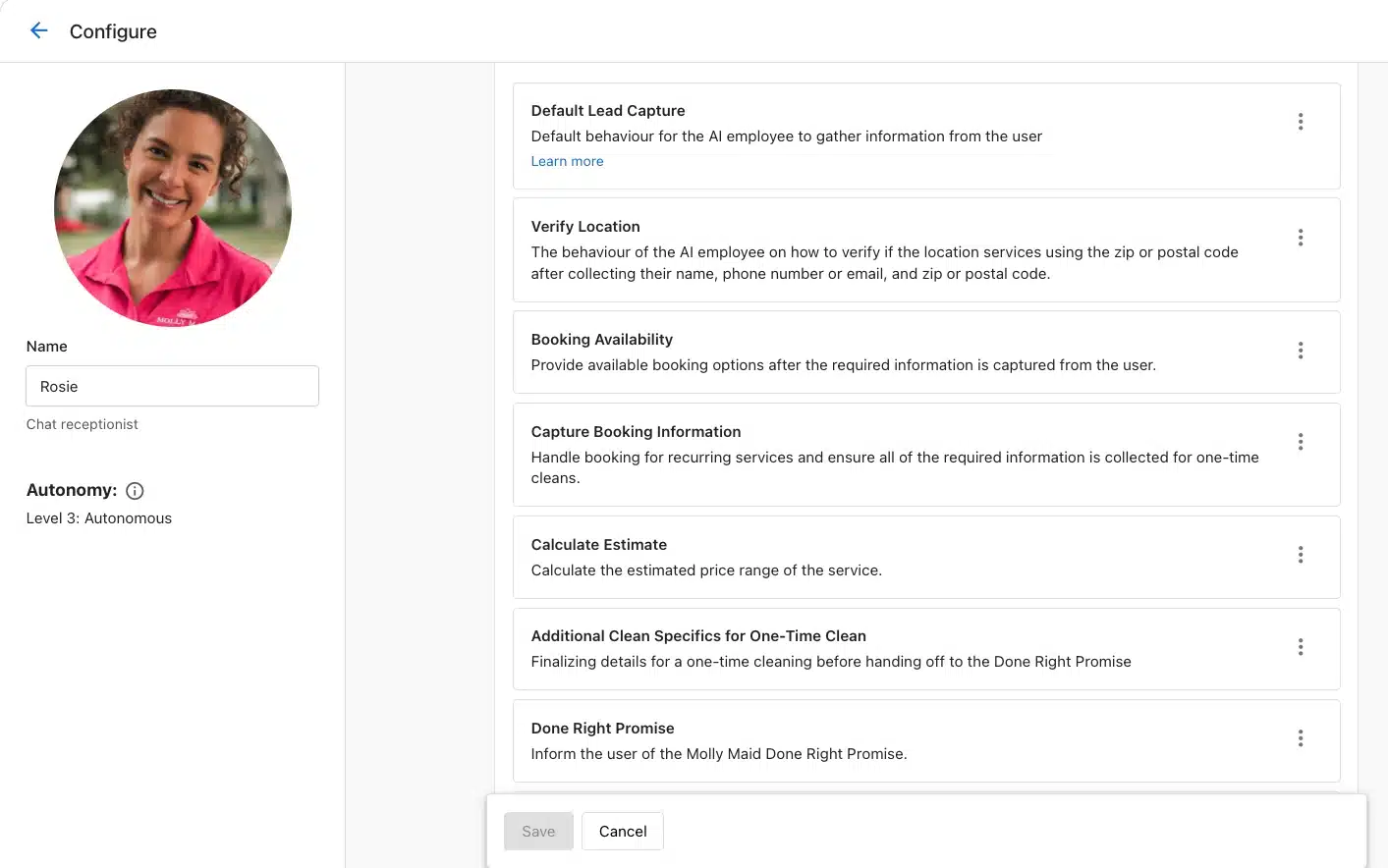Image resolution: width=1388 pixels, height=868 pixels.
Task: Click the back arrow next to Configure
Action: point(38,30)
